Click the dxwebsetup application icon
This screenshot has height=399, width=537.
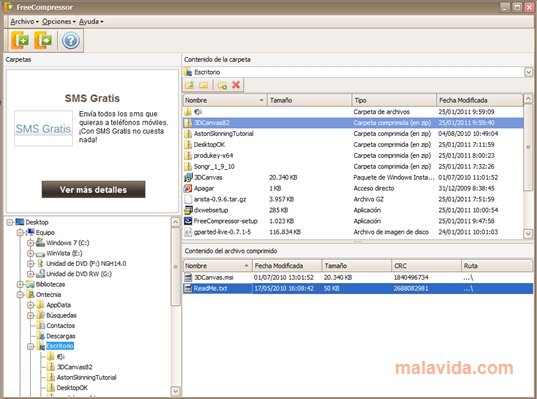(188, 210)
